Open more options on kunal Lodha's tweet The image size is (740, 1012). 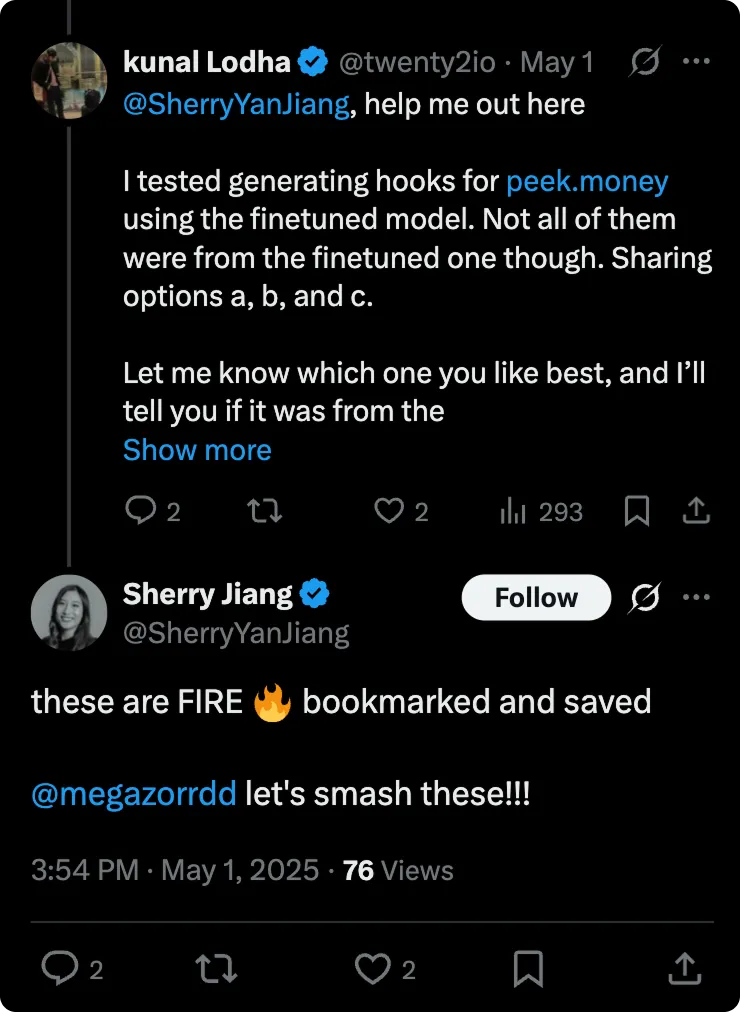(x=696, y=61)
